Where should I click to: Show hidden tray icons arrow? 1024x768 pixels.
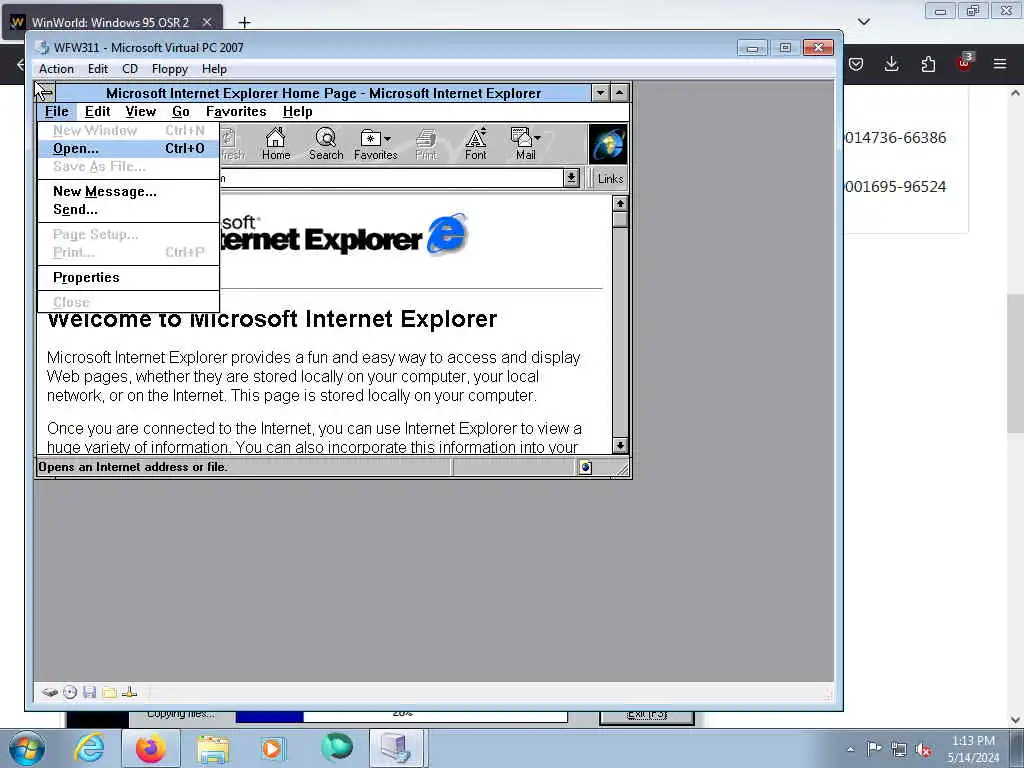[850, 749]
